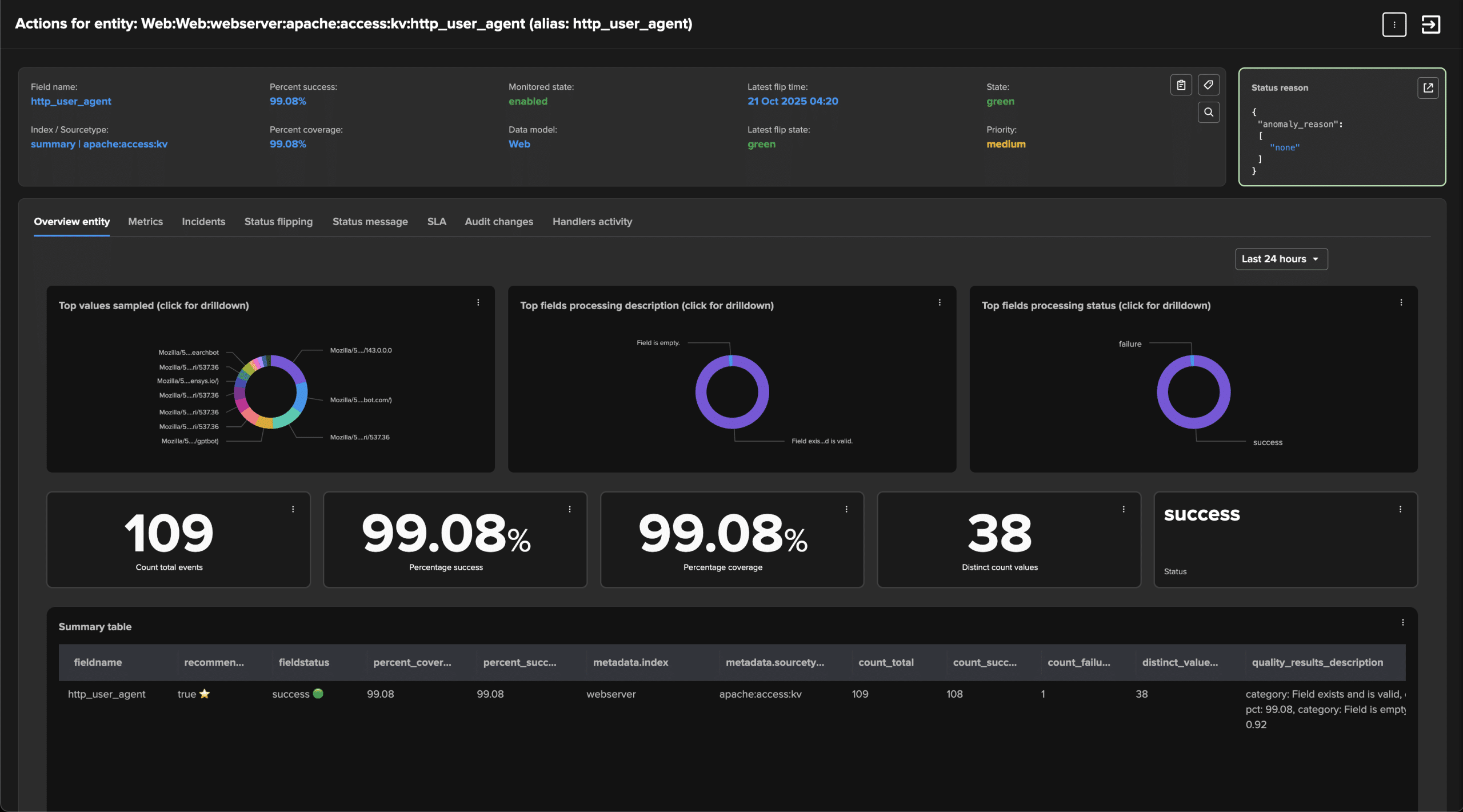Expand the Last 24 hours time dropdown
1463x812 pixels.
point(1281,259)
